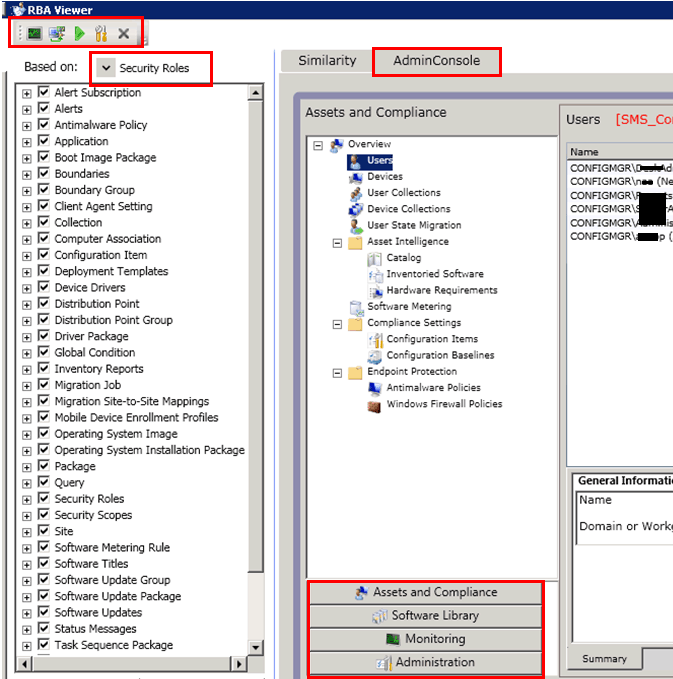Click the Hardware Requirements icon

pyautogui.click(x=375, y=291)
